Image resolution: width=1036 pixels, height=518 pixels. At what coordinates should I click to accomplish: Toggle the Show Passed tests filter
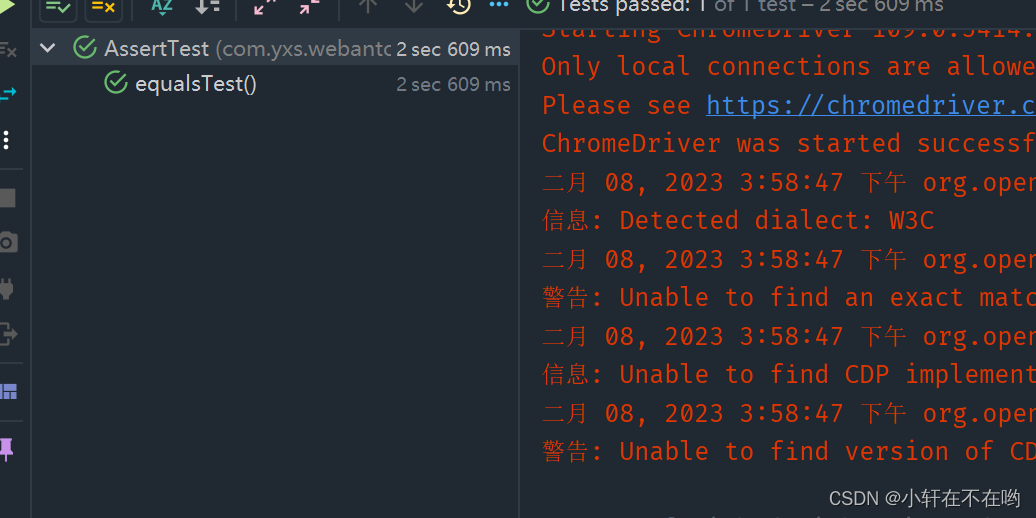(58, 7)
